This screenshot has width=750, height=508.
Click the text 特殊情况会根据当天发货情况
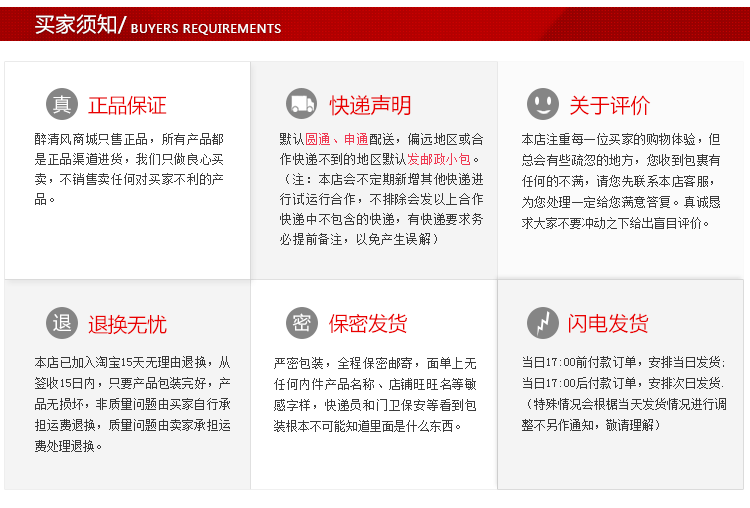[611, 404]
